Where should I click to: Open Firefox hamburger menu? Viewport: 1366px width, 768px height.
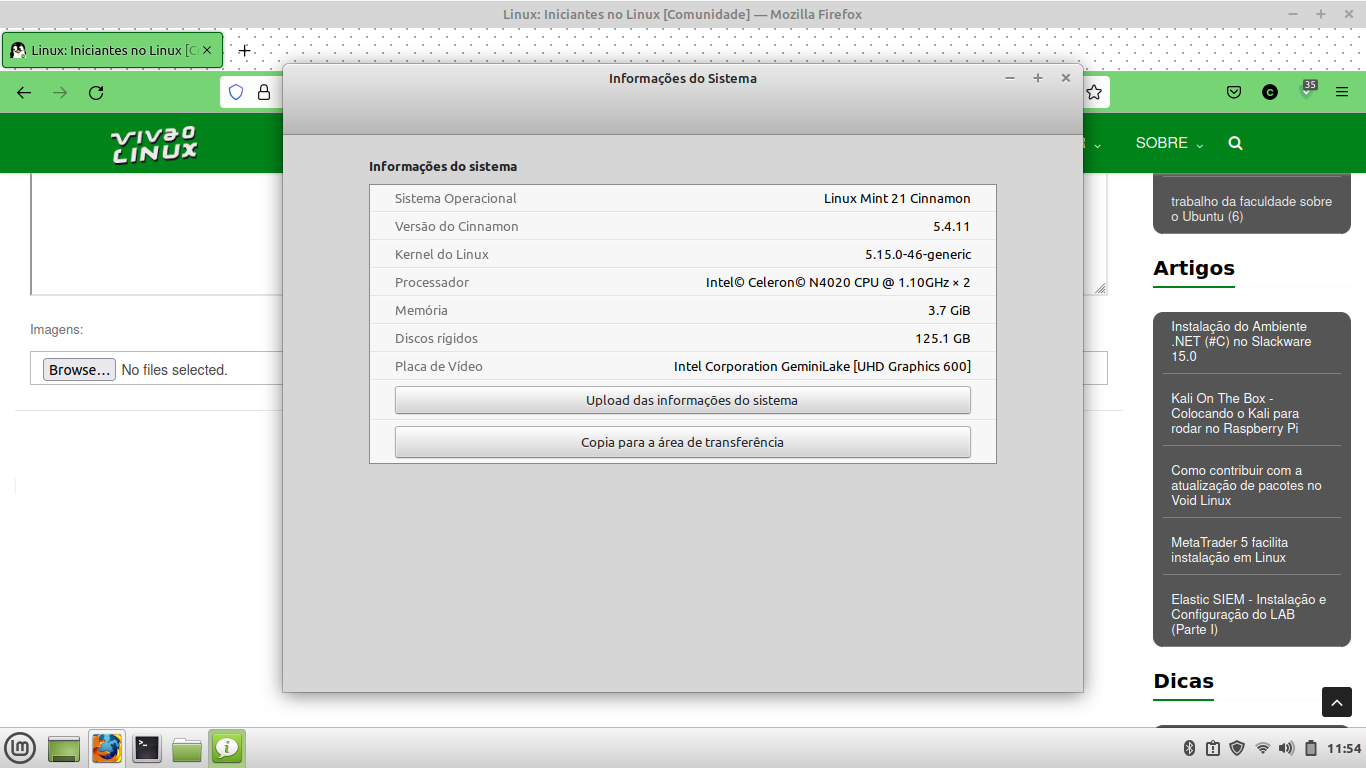pos(1342,92)
